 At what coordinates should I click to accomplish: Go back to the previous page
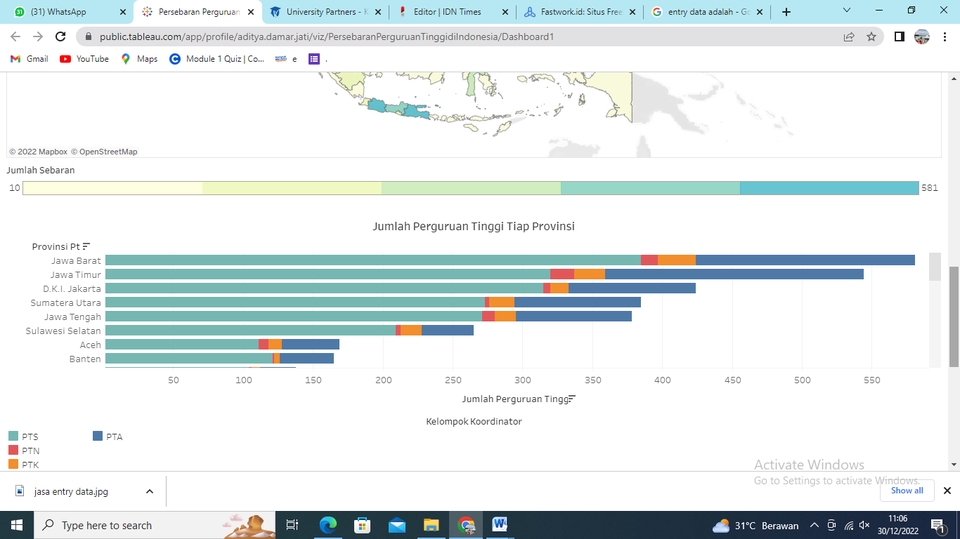[x=15, y=37]
